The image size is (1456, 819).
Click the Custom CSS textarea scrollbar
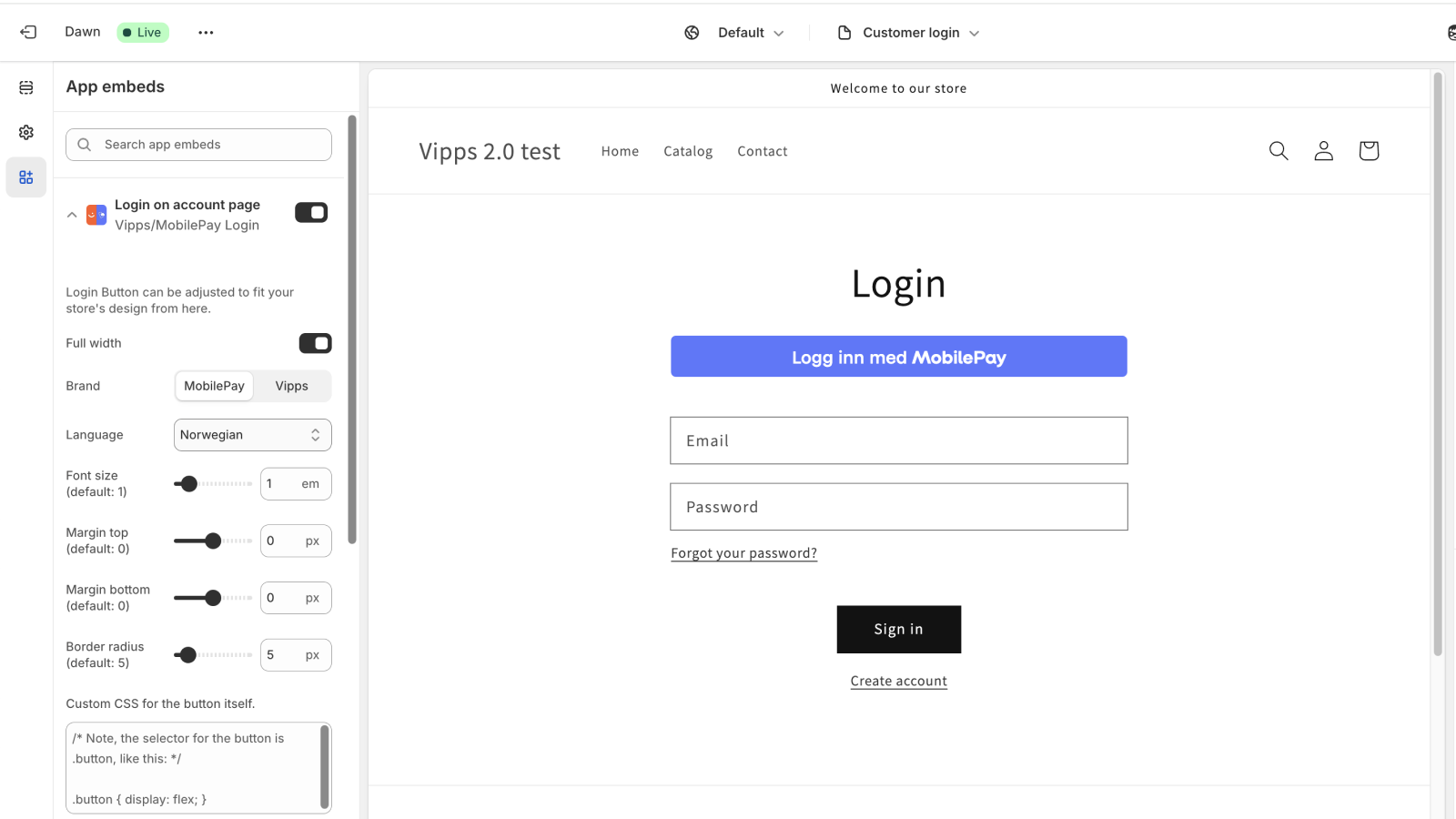(x=325, y=766)
